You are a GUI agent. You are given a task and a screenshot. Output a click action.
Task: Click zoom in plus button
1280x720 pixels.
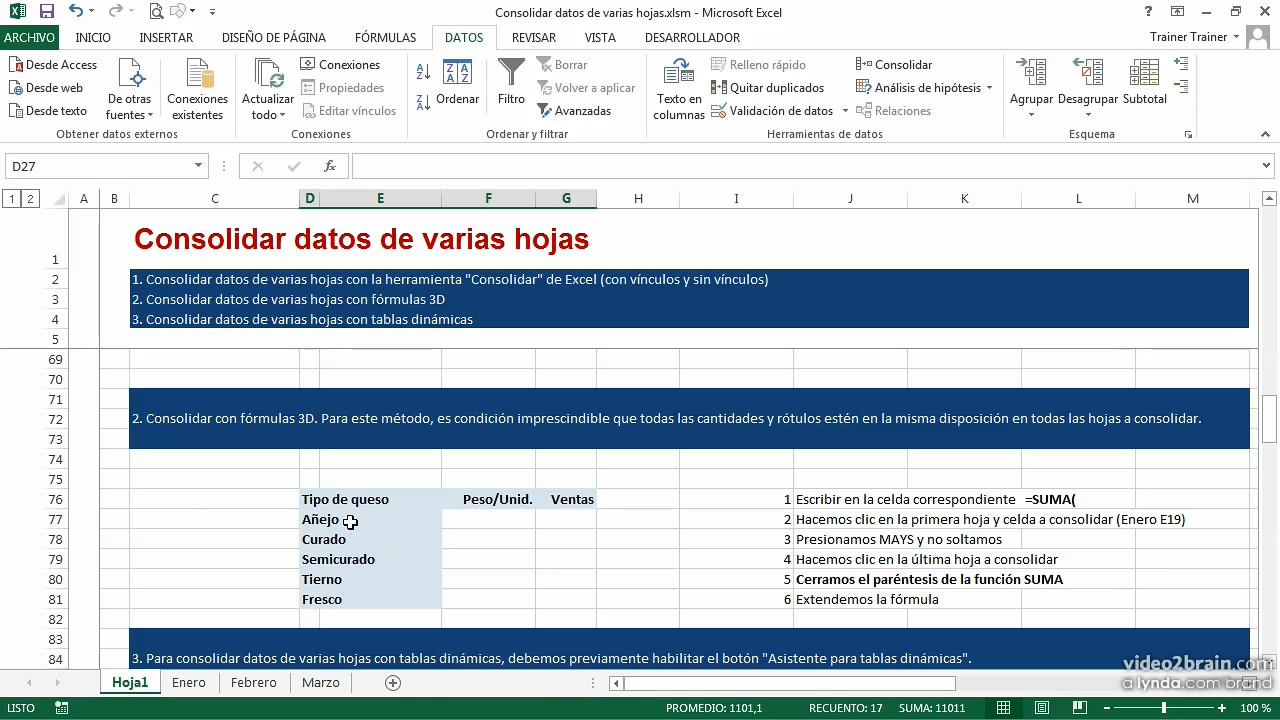1222,708
